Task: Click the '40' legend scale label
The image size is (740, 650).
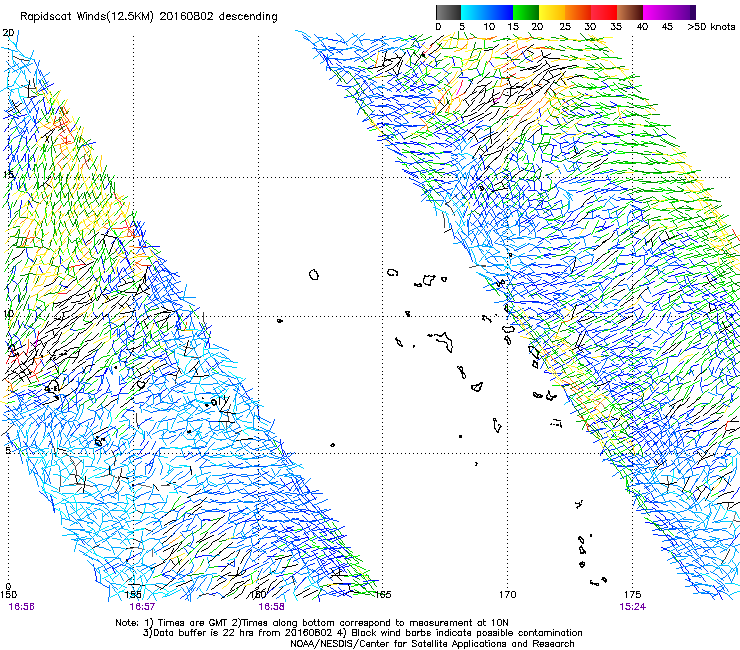Action: [642, 27]
